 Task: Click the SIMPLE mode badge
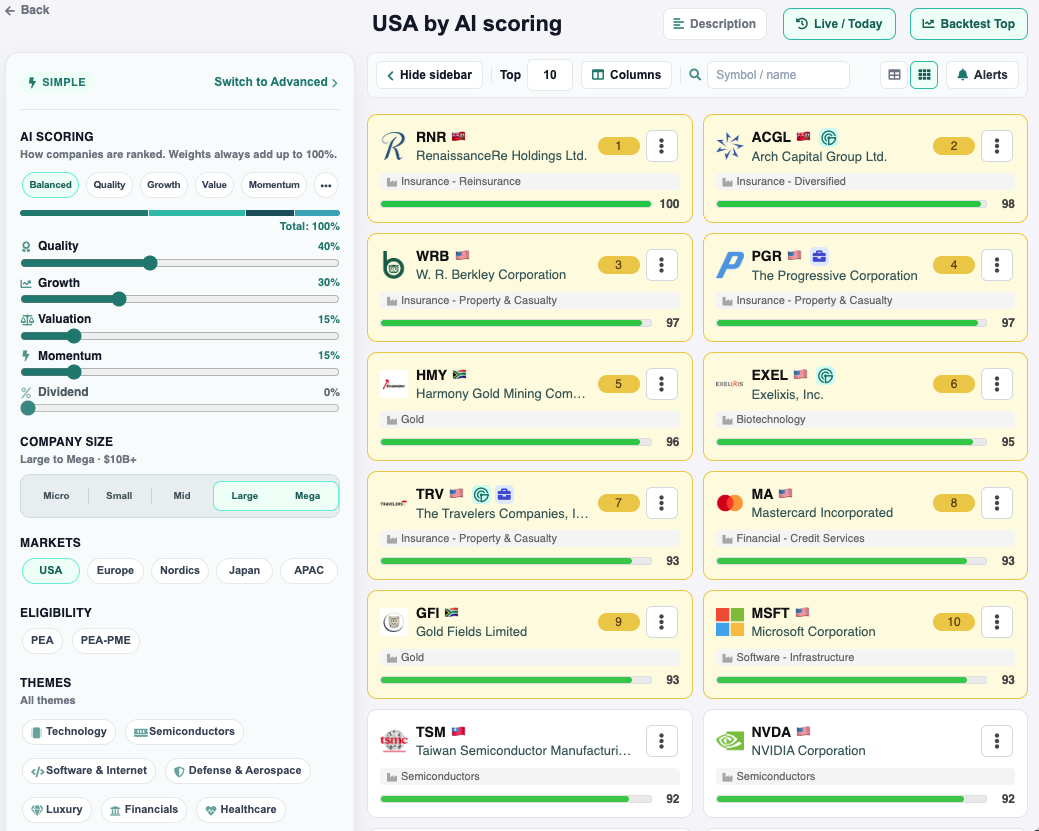57,82
